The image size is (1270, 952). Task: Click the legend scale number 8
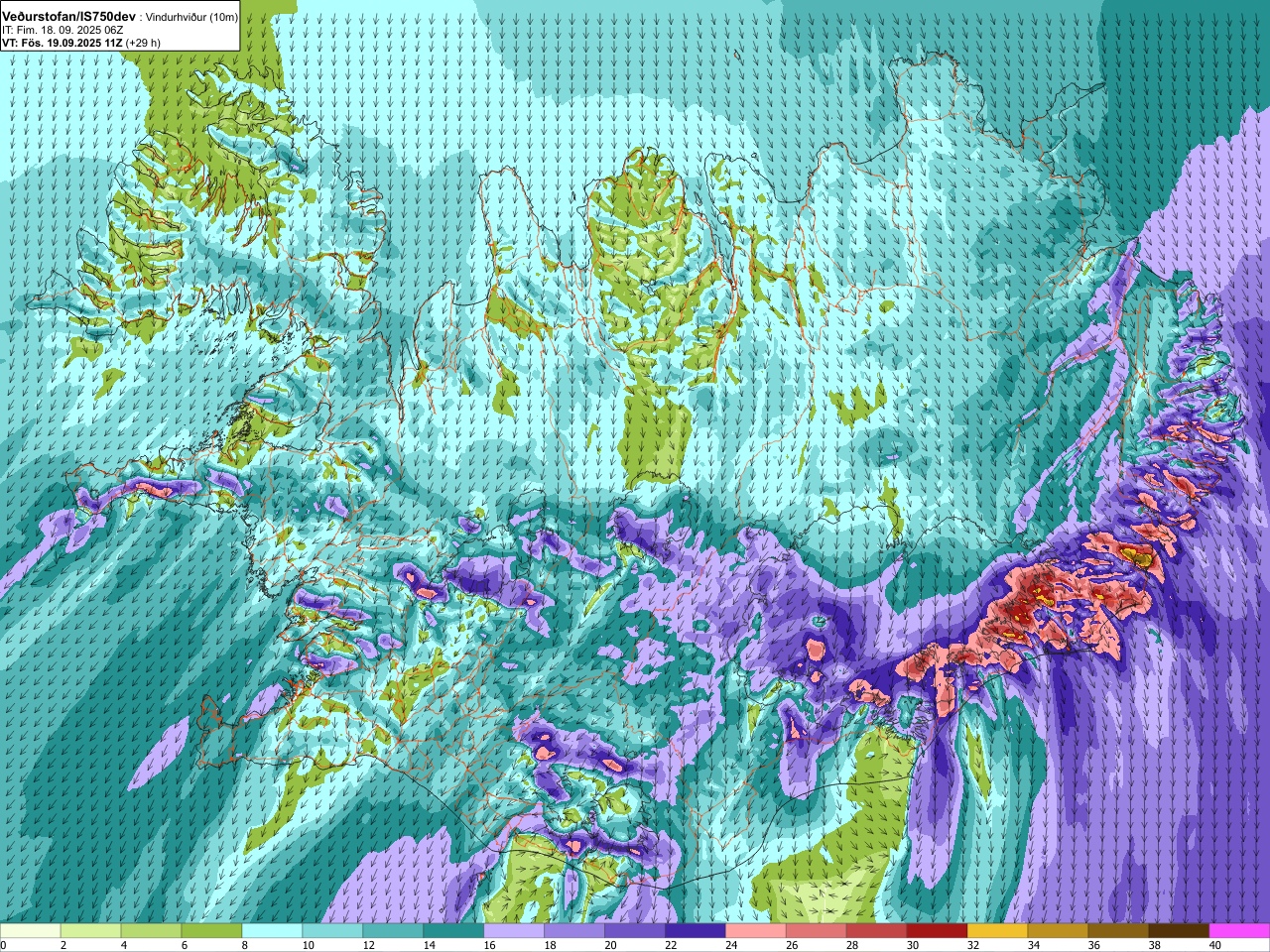pyautogui.click(x=245, y=945)
